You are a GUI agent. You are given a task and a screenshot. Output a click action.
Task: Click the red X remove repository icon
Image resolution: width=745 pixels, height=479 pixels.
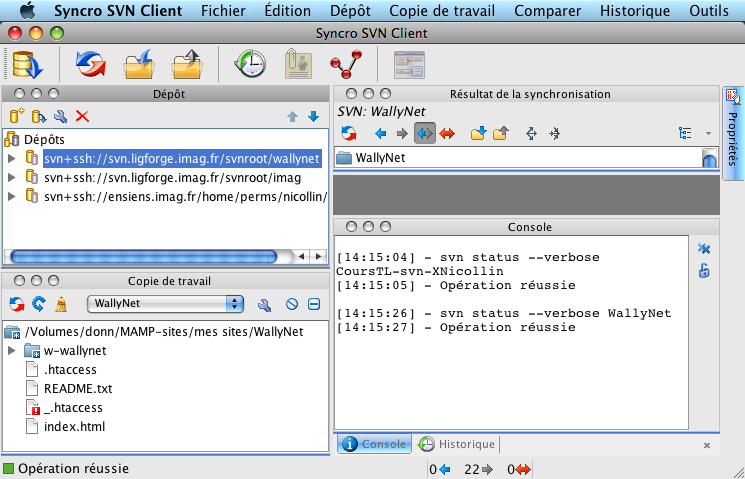click(82, 116)
